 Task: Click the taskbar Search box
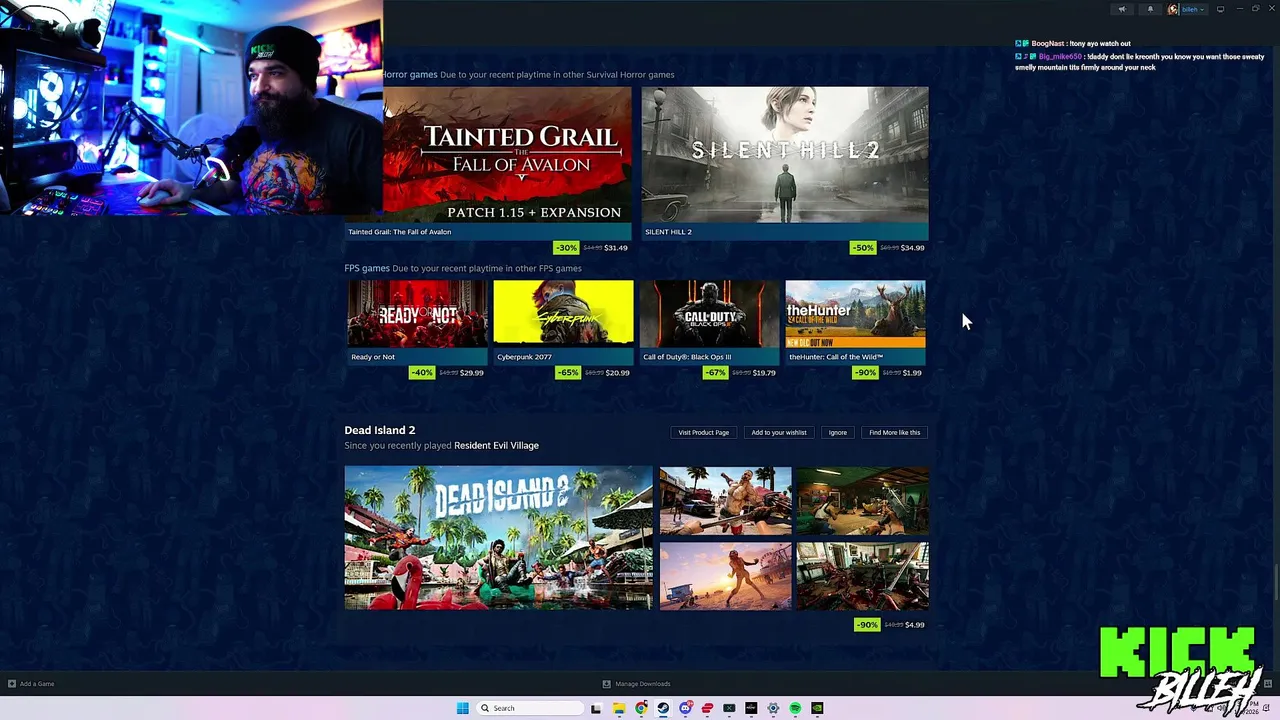530,708
